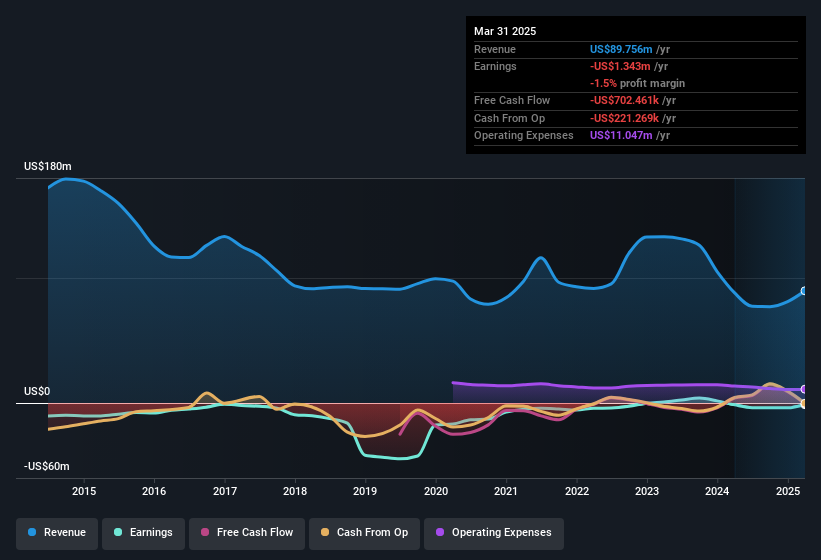Toggle the Earnings series in the legend
Viewport: 821px width, 560px height.
143,533
